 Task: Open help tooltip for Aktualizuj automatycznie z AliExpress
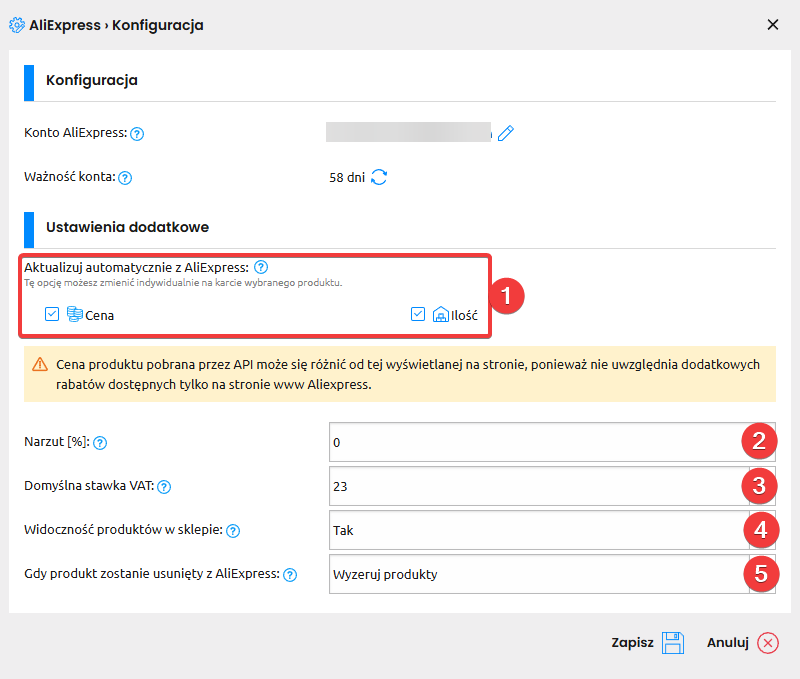tap(260, 267)
